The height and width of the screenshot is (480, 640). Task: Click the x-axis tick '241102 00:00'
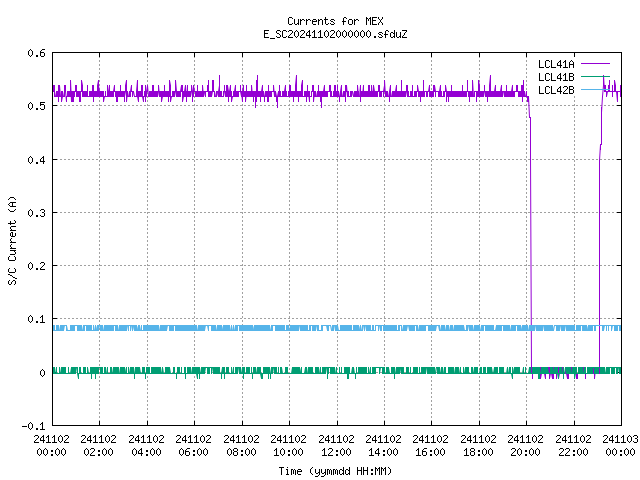(51, 446)
